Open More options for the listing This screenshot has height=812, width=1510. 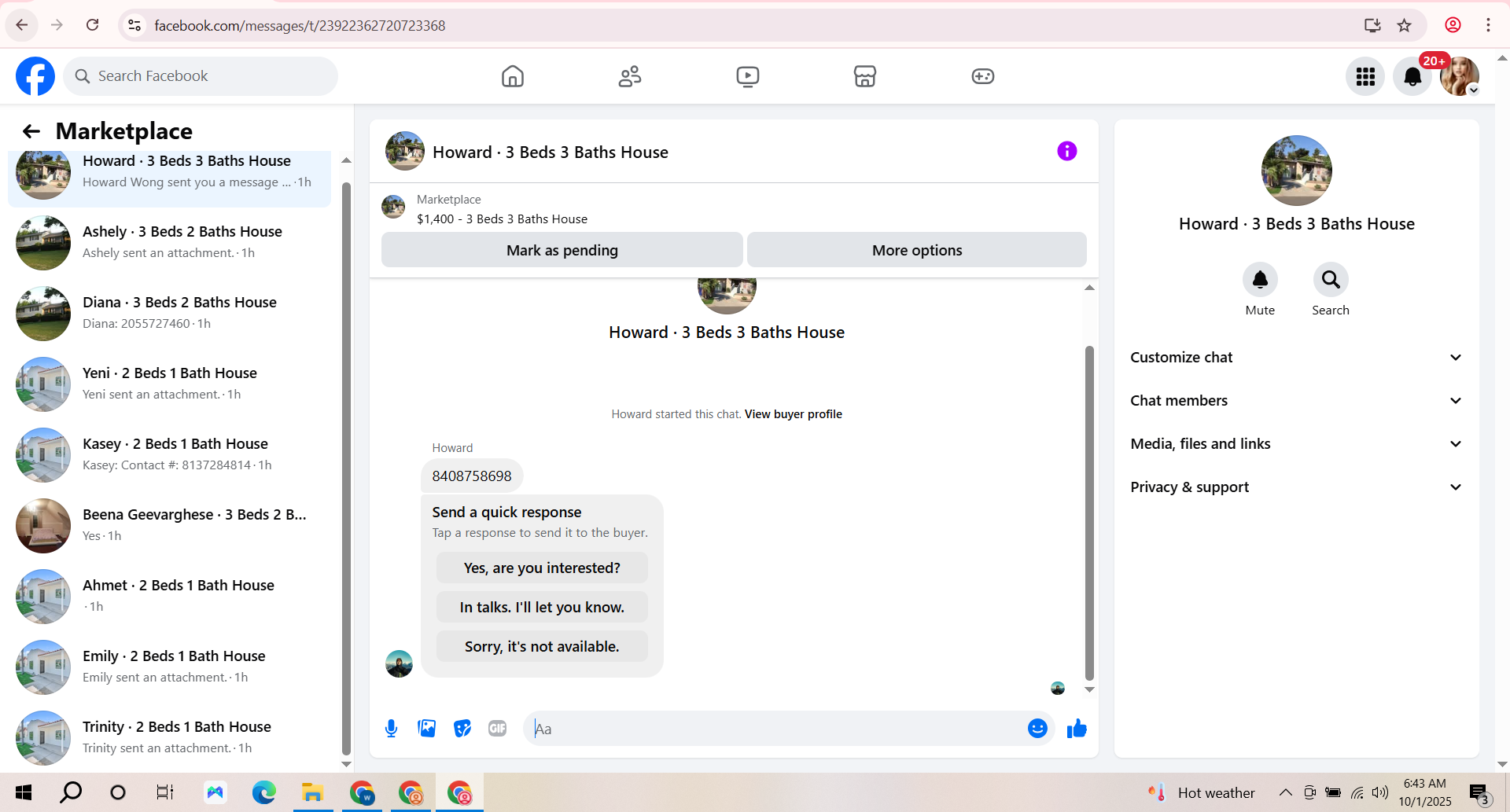(917, 250)
